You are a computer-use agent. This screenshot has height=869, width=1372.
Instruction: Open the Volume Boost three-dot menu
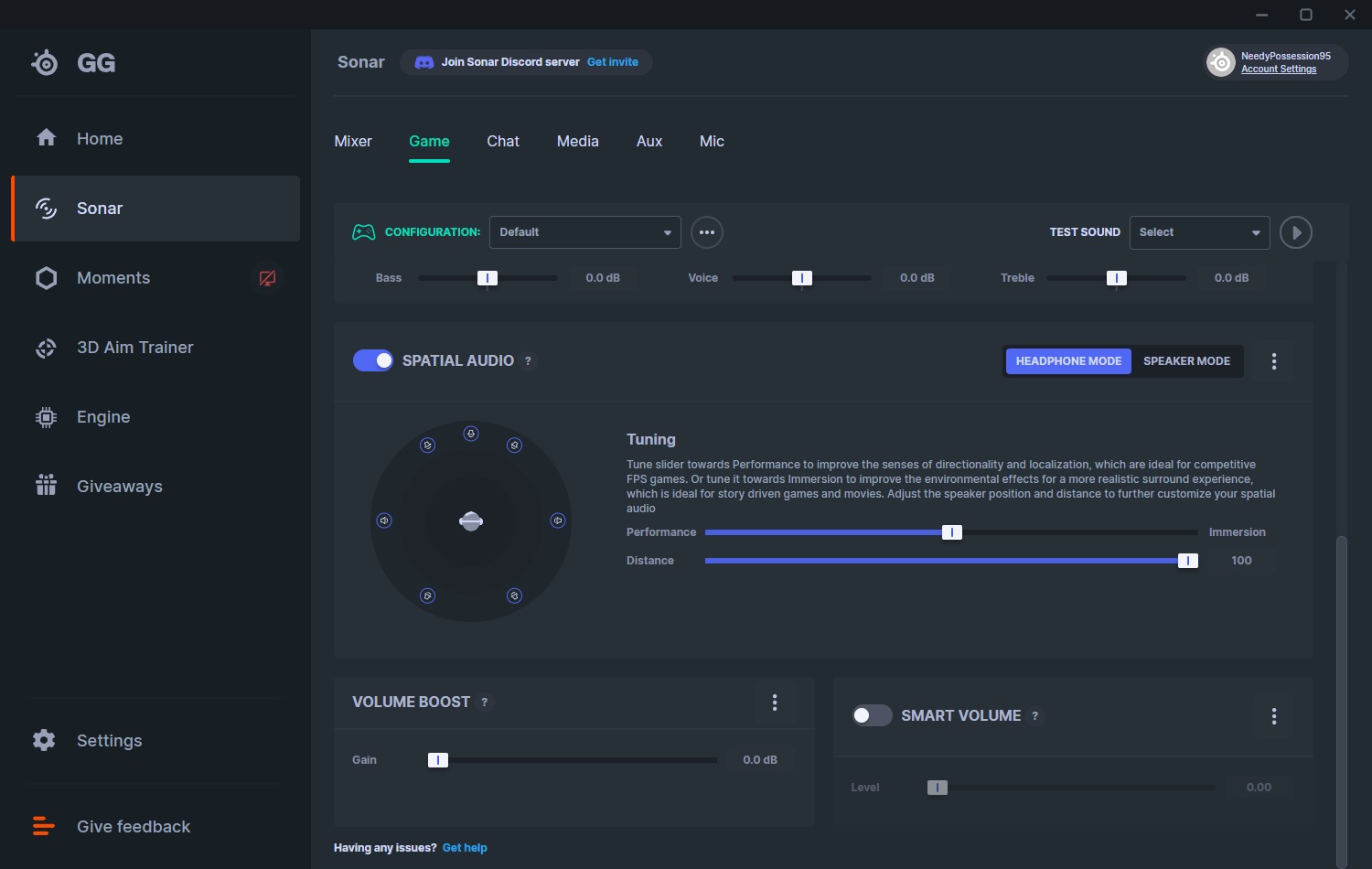[x=775, y=702]
